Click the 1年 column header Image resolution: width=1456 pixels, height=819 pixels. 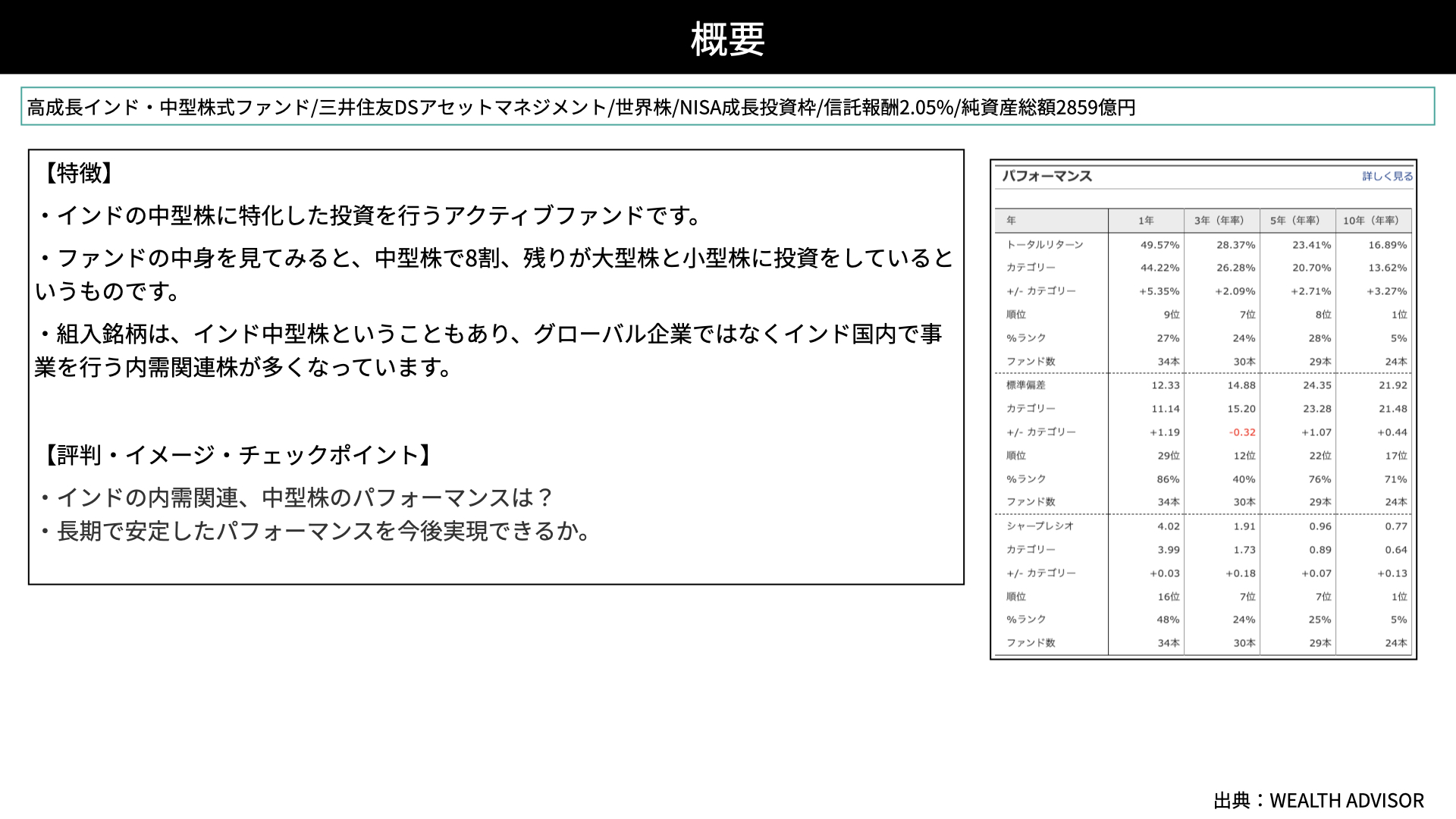[x=1146, y=221]
